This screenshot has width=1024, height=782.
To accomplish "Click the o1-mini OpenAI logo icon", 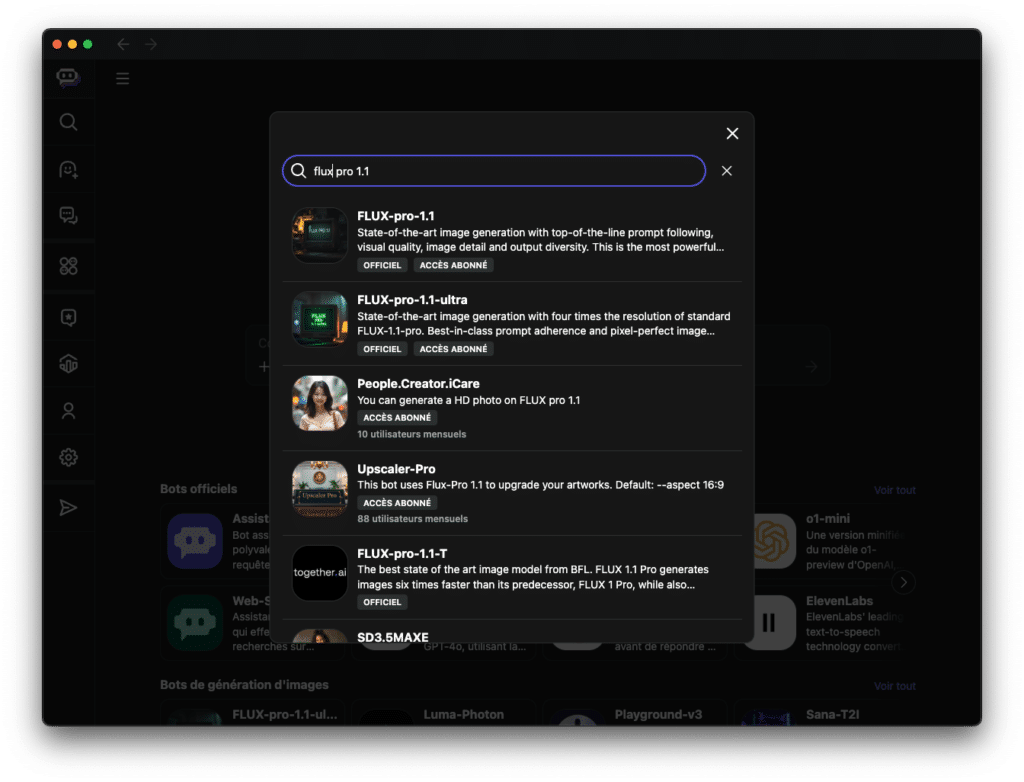I will click(x=772, y=541).
